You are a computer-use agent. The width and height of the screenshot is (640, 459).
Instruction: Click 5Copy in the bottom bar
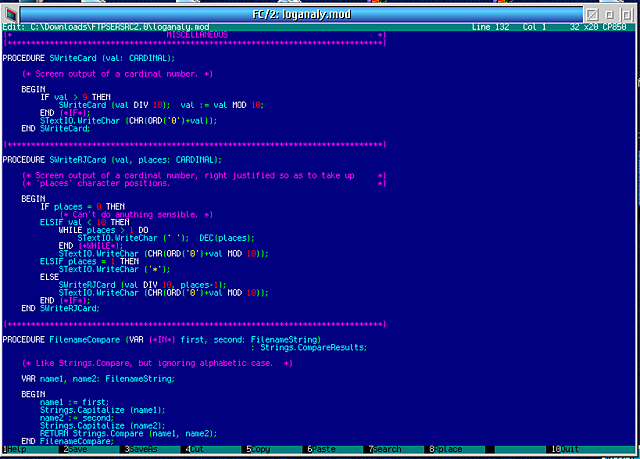point(258,449)
